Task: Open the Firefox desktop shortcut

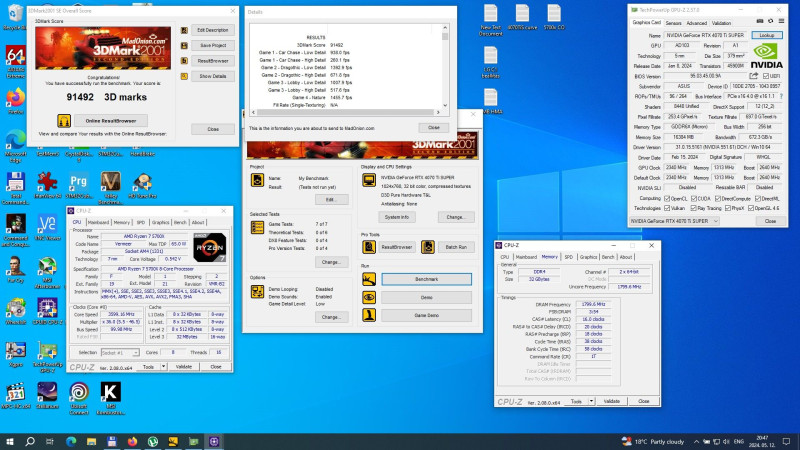Action: click(16, 101)
